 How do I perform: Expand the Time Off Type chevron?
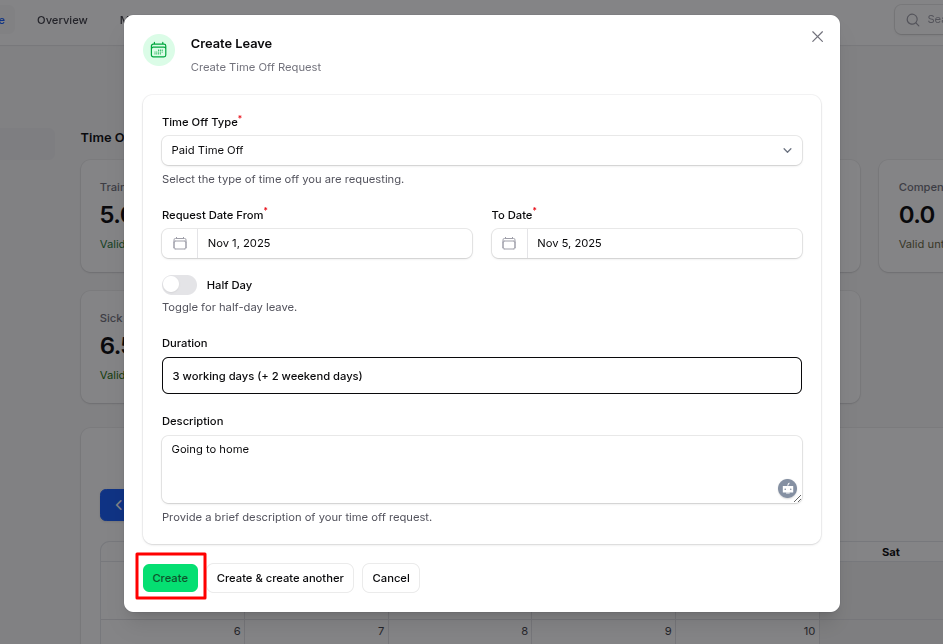787,150
